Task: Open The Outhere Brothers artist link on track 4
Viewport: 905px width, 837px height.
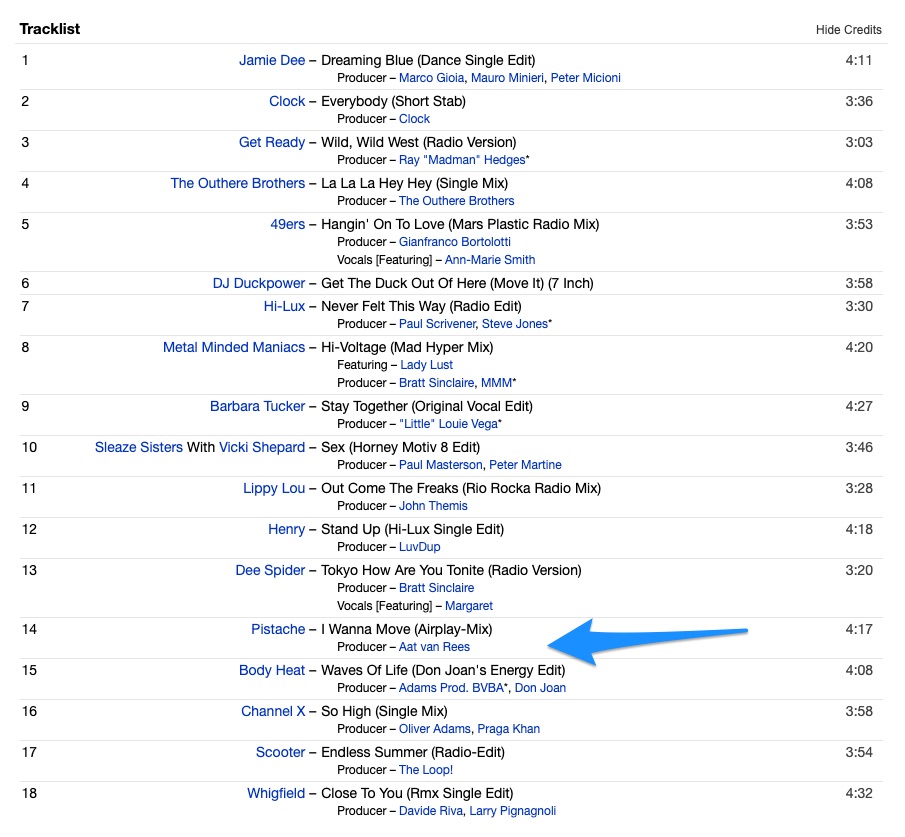Action: pos(238,183)
